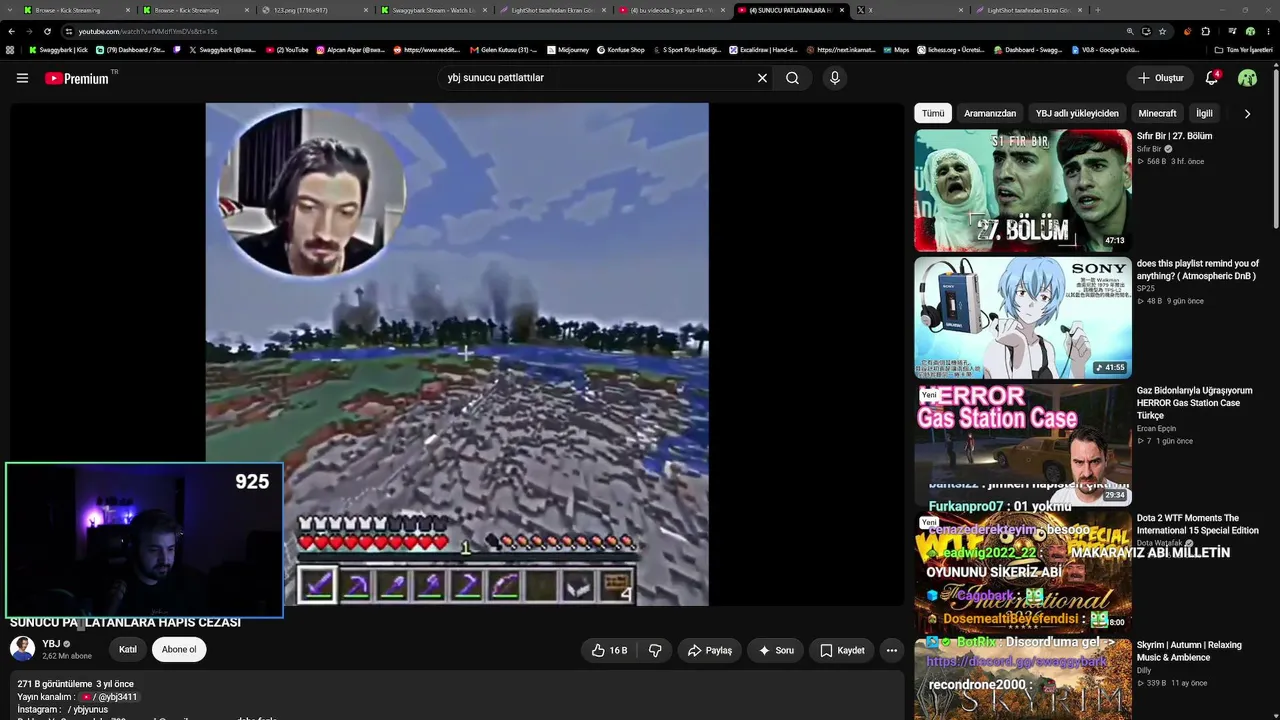The image size is (1280, 720).
Task: Open YouTube notifications bell
Action: [1212, 78]
